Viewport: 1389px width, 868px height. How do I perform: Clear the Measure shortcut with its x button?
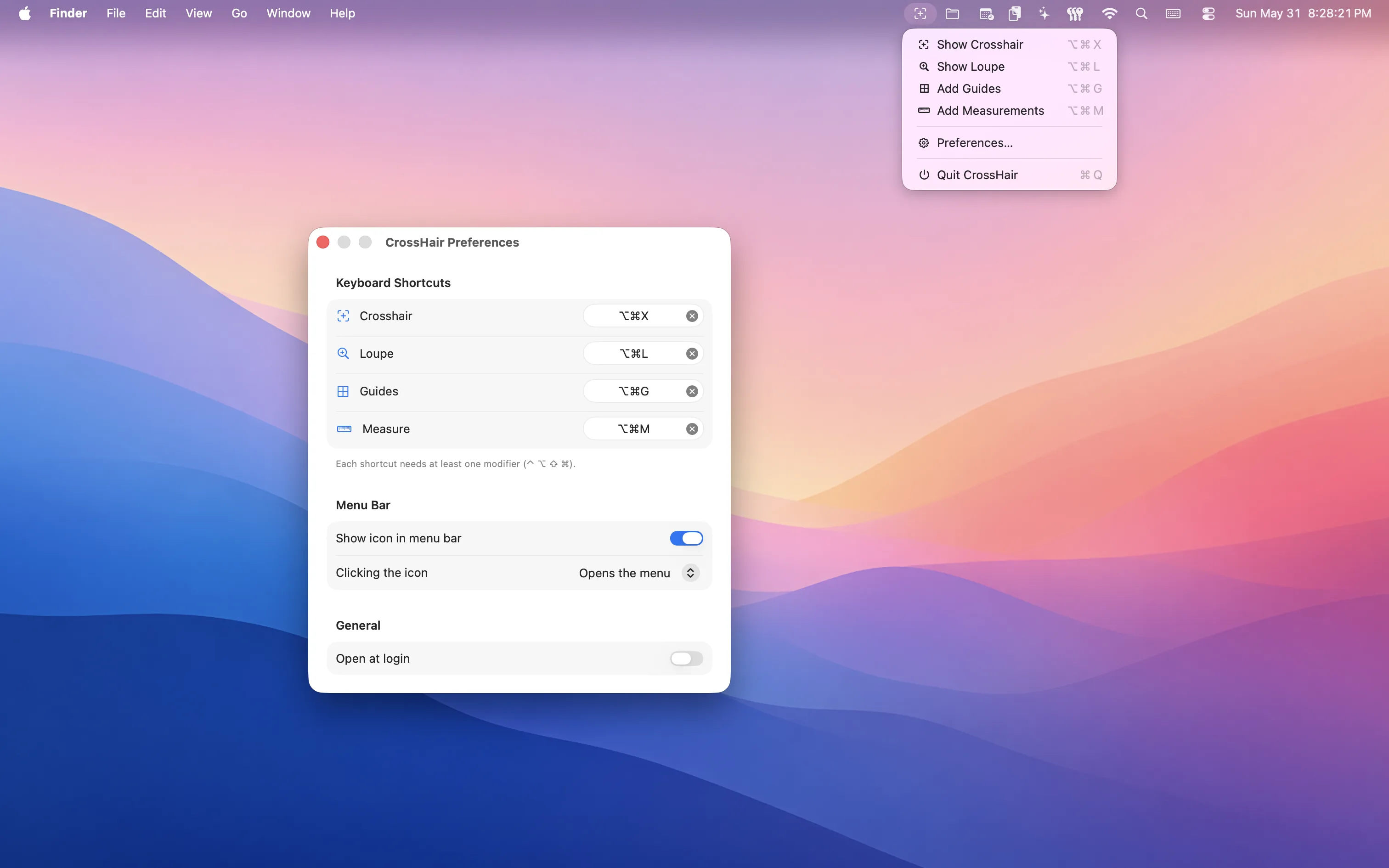point(692,429)
